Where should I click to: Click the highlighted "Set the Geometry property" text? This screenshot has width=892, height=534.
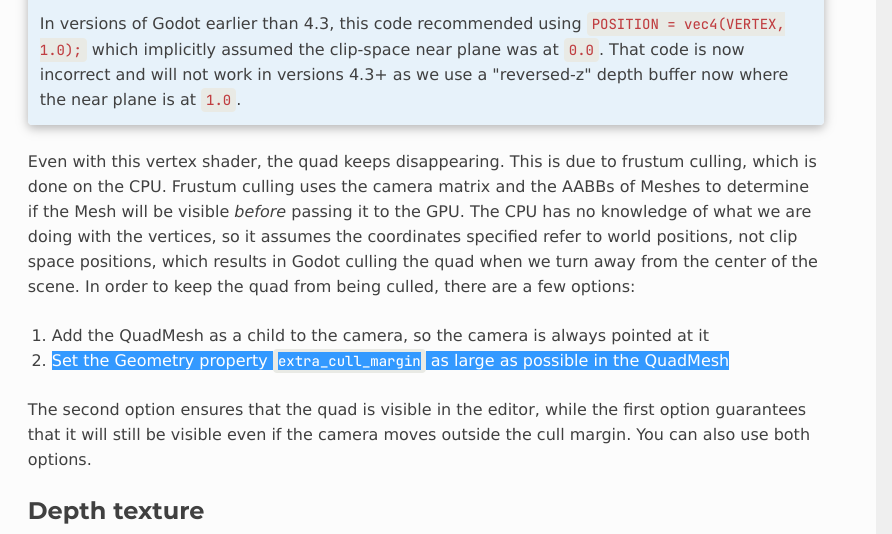160,360
